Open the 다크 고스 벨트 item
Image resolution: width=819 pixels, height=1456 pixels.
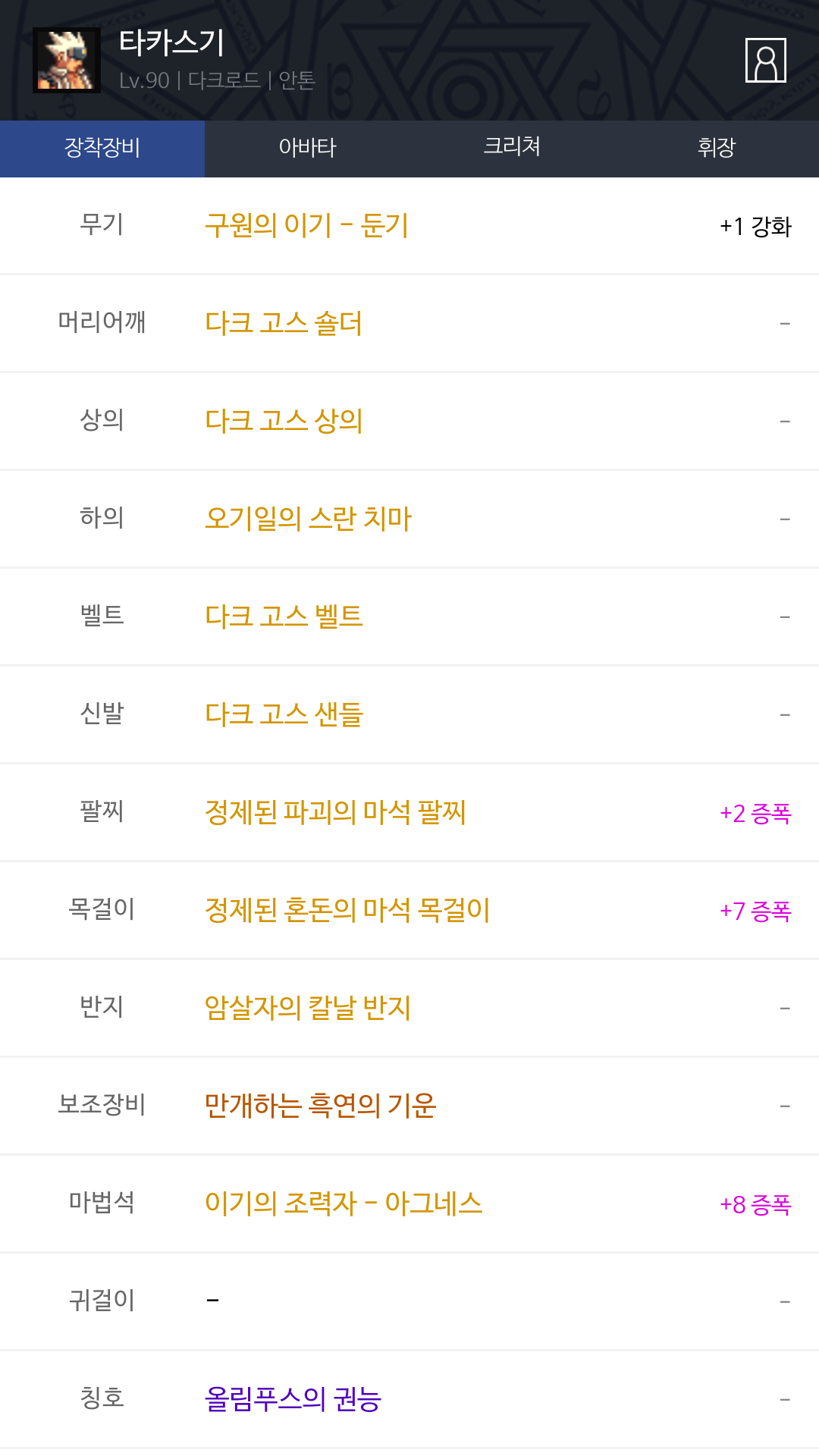(284, 617)
